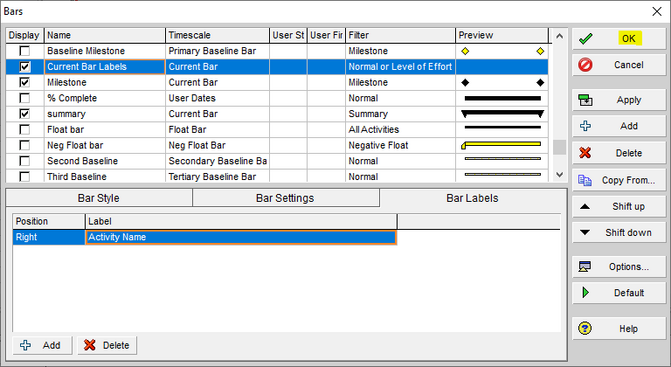Click the Shift down arrow icon
The image size is (671, 367).
point(585,233)
